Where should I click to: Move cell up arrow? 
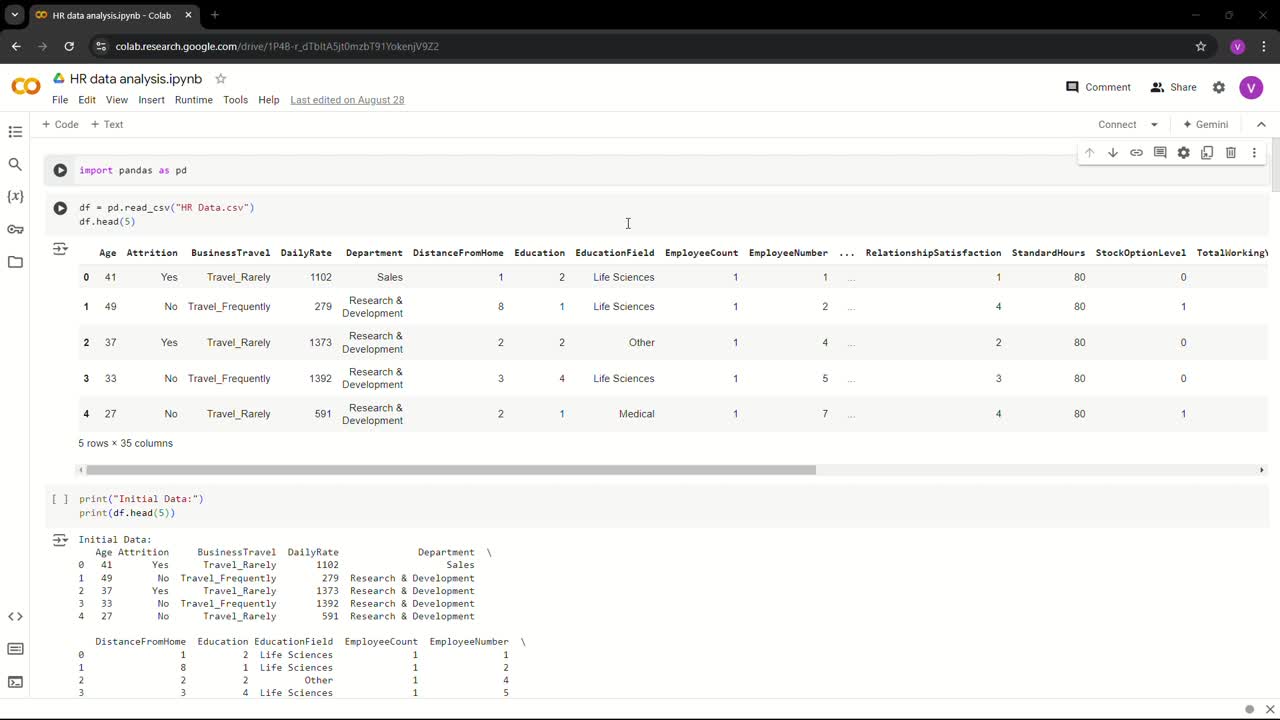click(1089, 153)
